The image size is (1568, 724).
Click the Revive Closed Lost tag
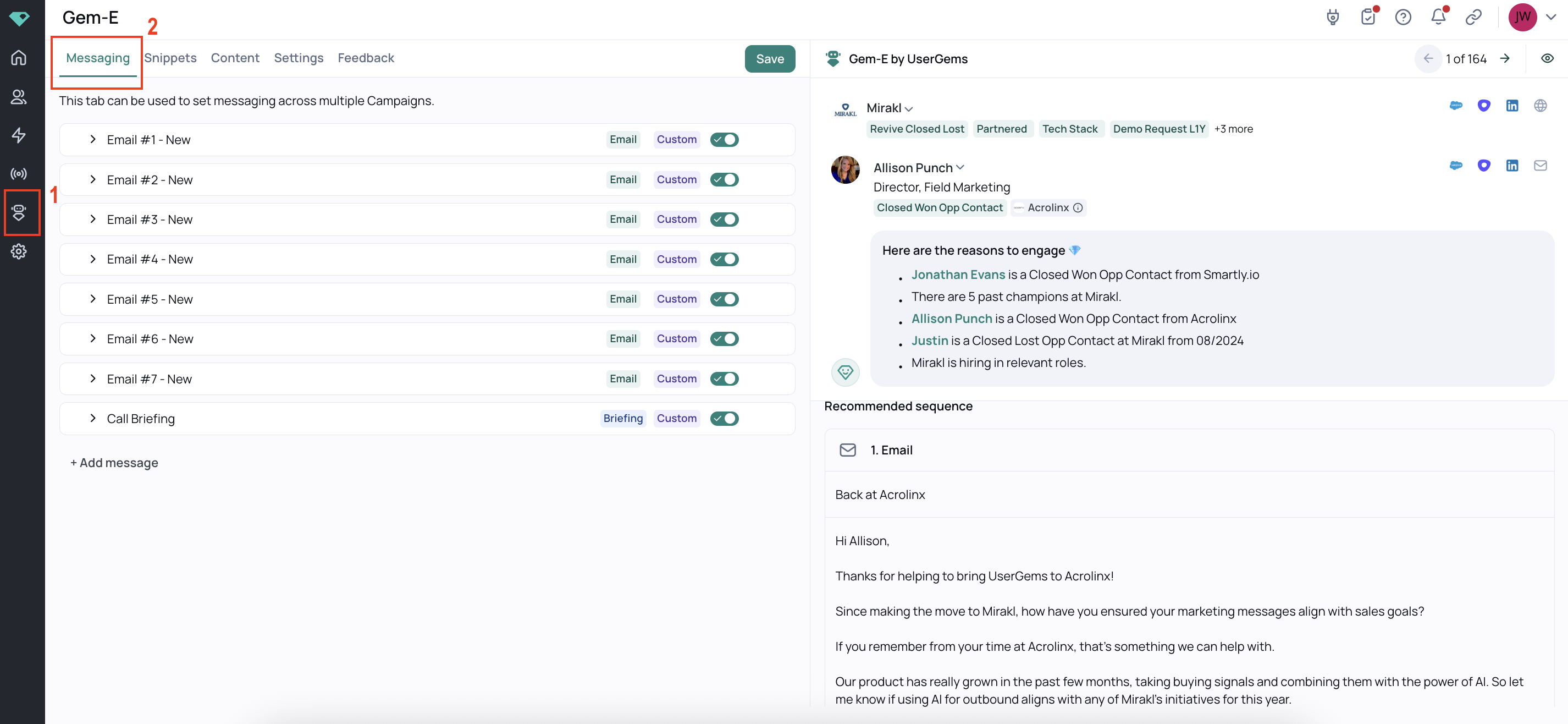(916, 129)
